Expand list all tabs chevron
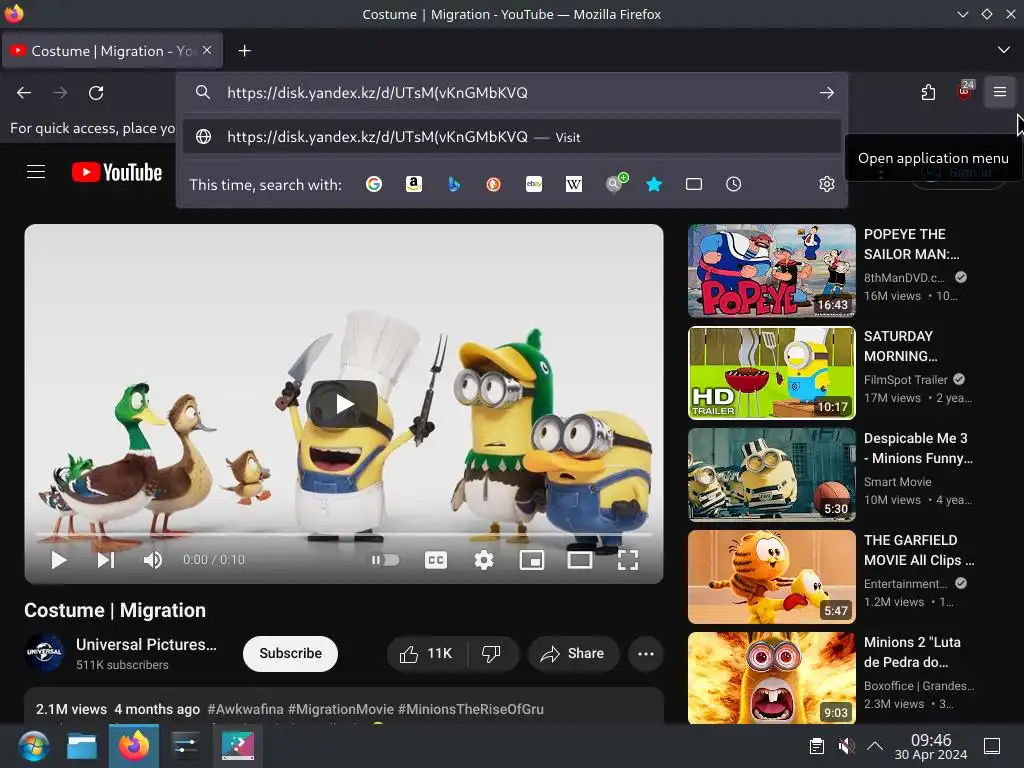Image resolution: width=1024 pixels, height=768 pixels. [1004, 50]
